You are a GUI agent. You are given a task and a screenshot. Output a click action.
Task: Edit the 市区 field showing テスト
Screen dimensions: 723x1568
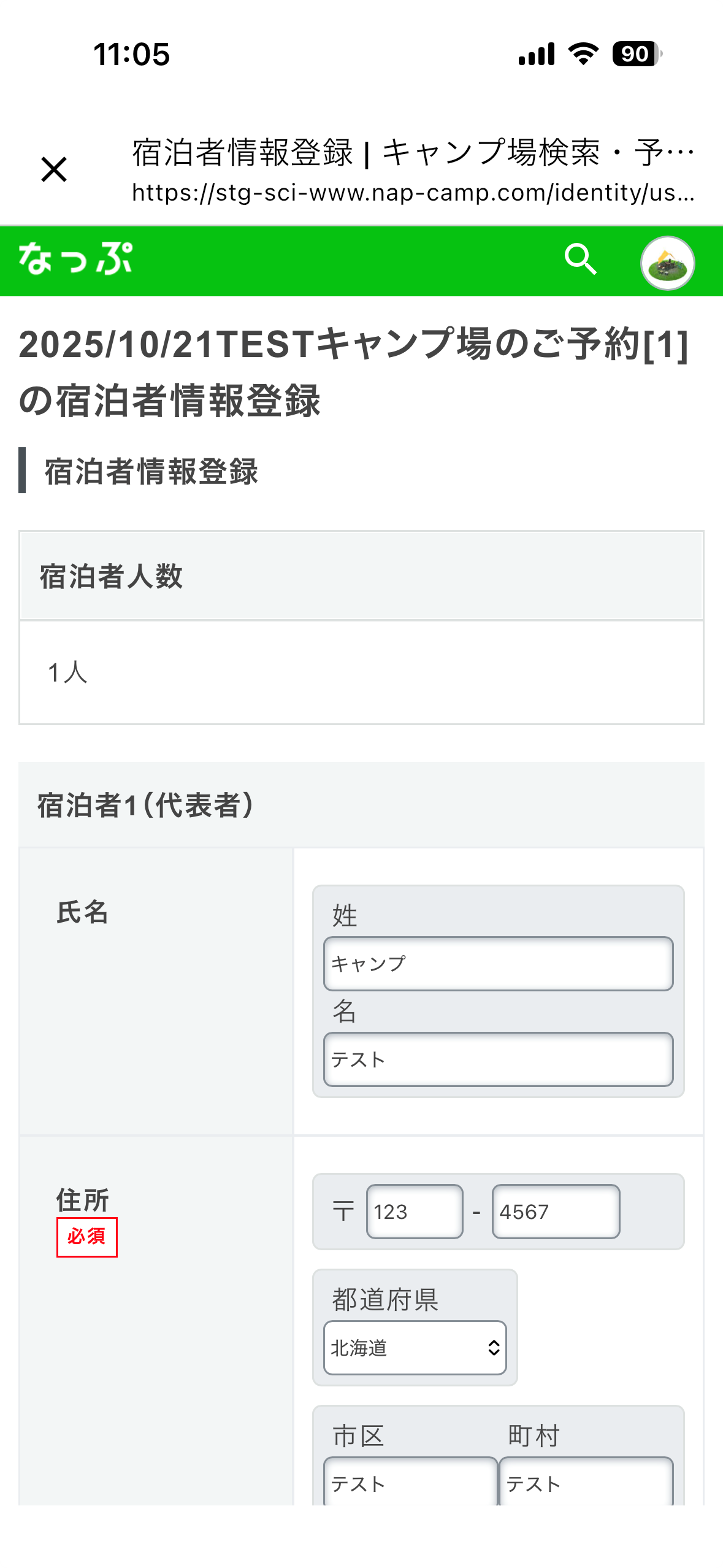coord(407,1485)
